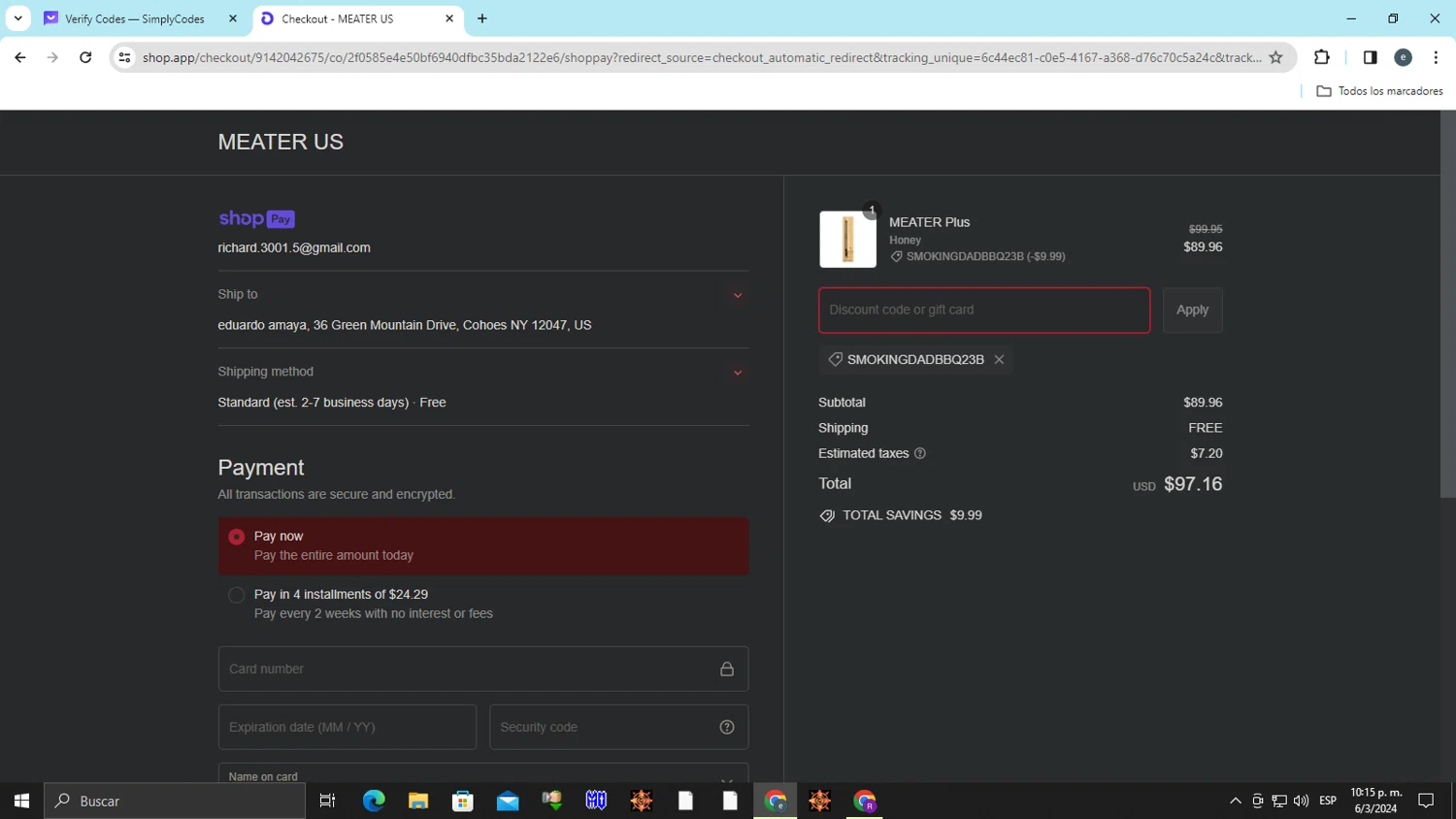Click the security code help icon
Image resolution: width=1456 pixels, height=819 pixels.
click(727, 727)
